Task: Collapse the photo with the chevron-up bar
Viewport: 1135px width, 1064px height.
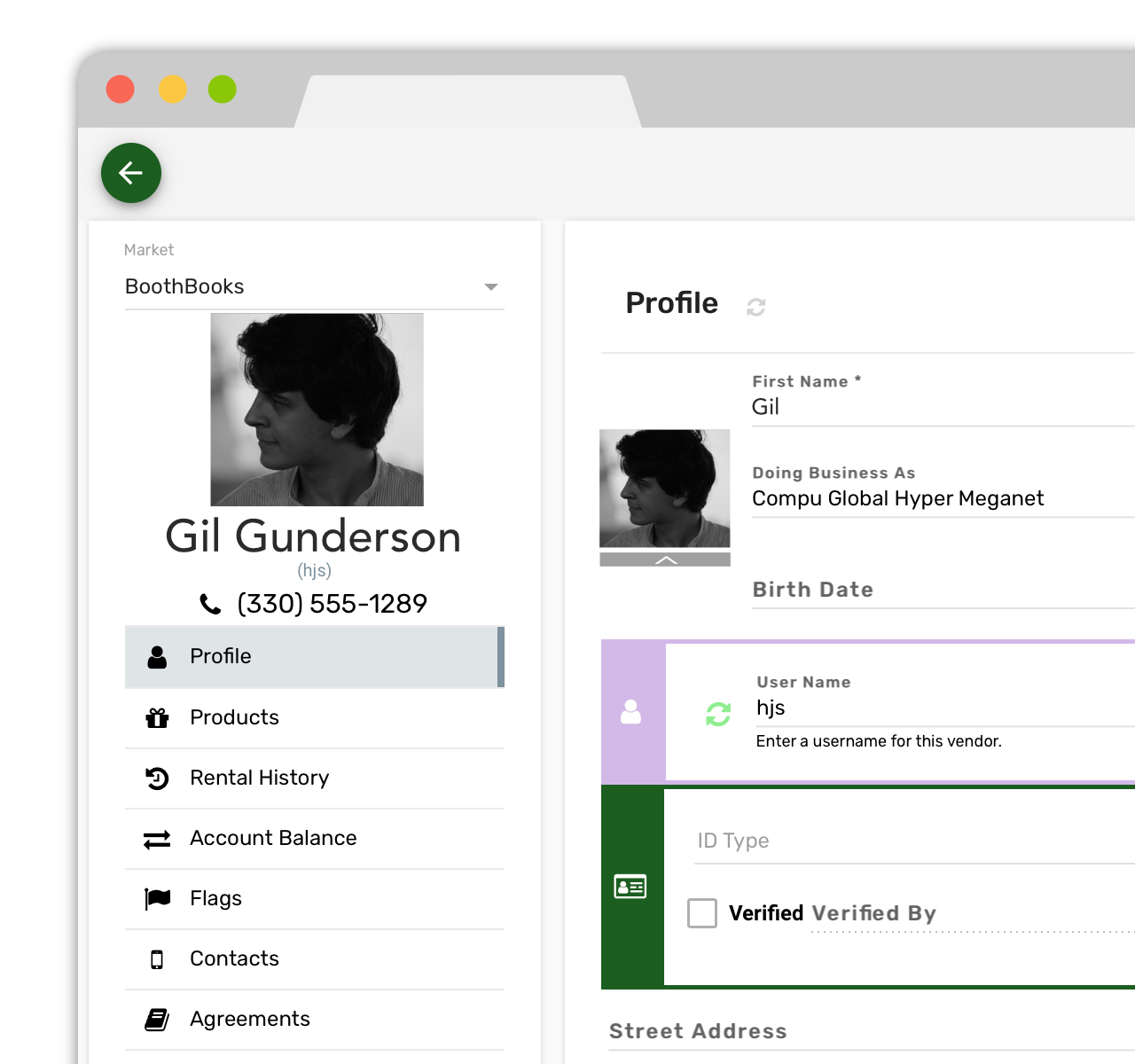Action: (x=665, y=559)
